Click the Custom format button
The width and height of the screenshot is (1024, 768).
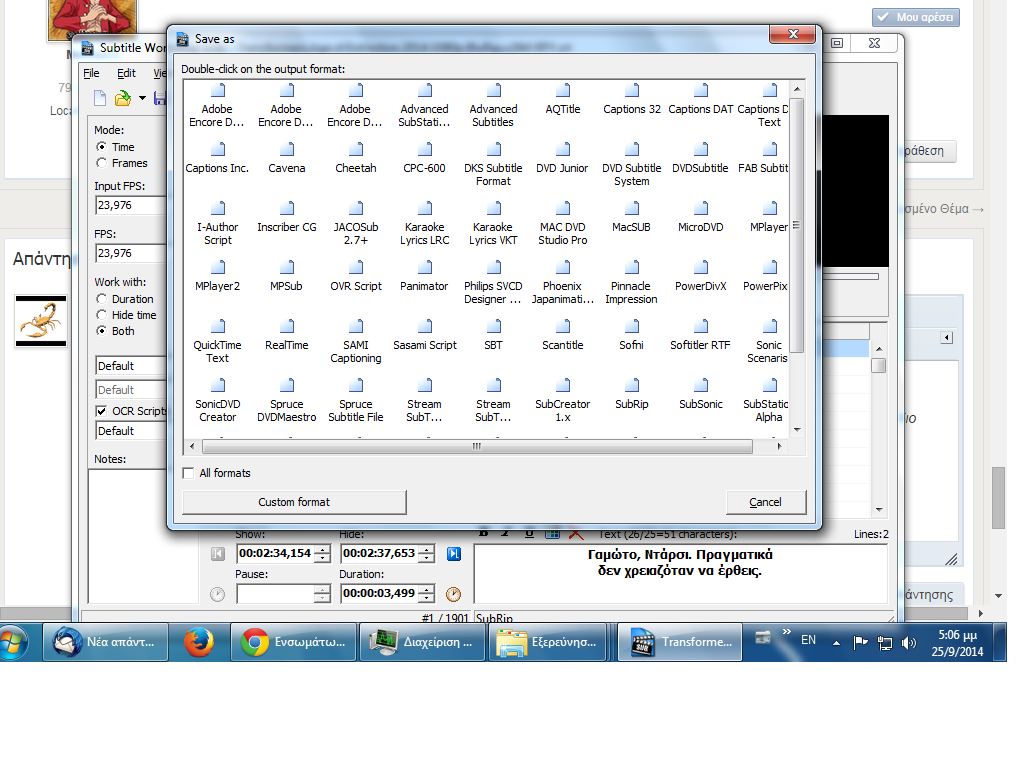(x=294, y=502)
